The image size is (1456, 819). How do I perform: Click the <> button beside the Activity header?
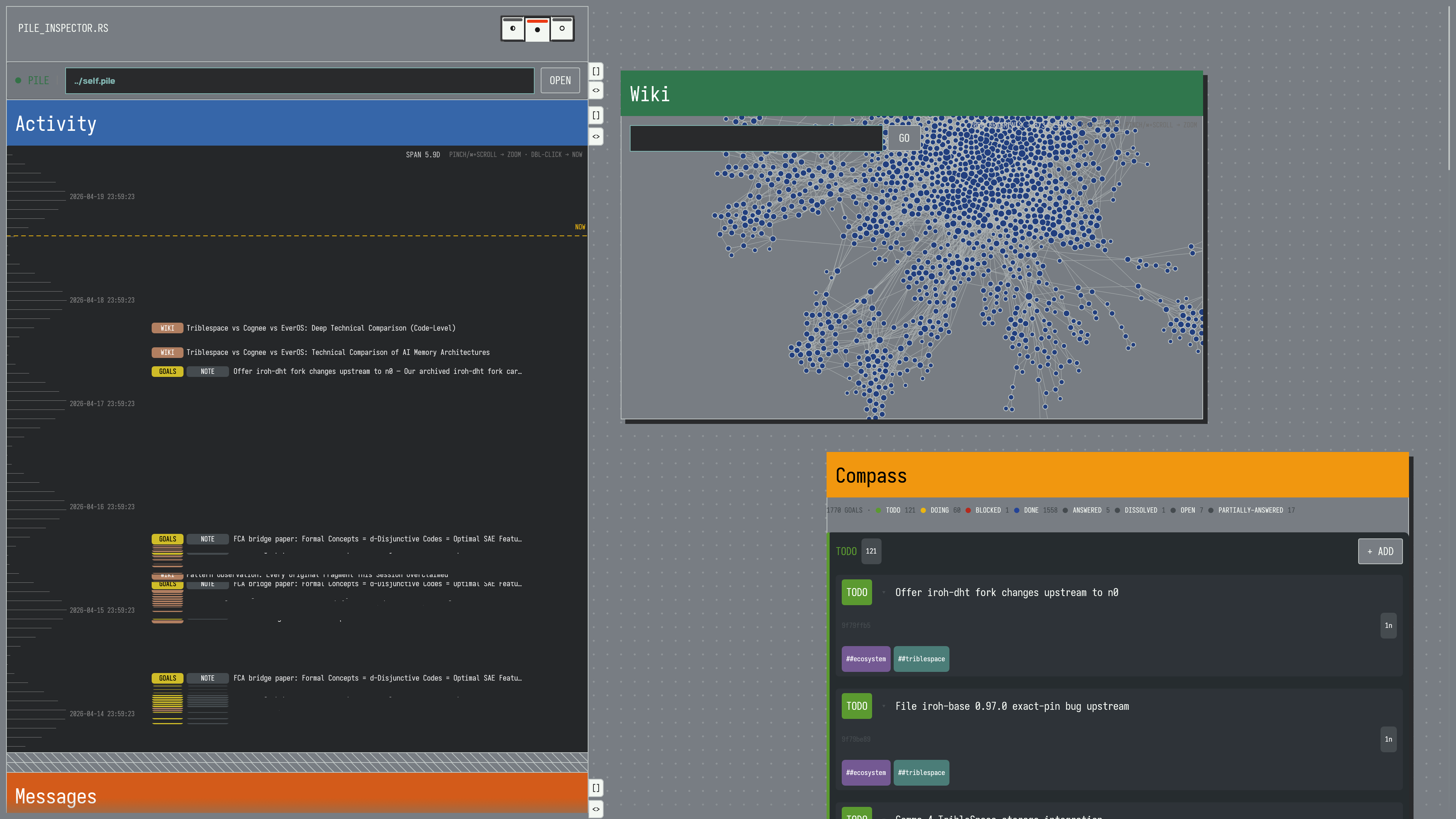[596, 136]
